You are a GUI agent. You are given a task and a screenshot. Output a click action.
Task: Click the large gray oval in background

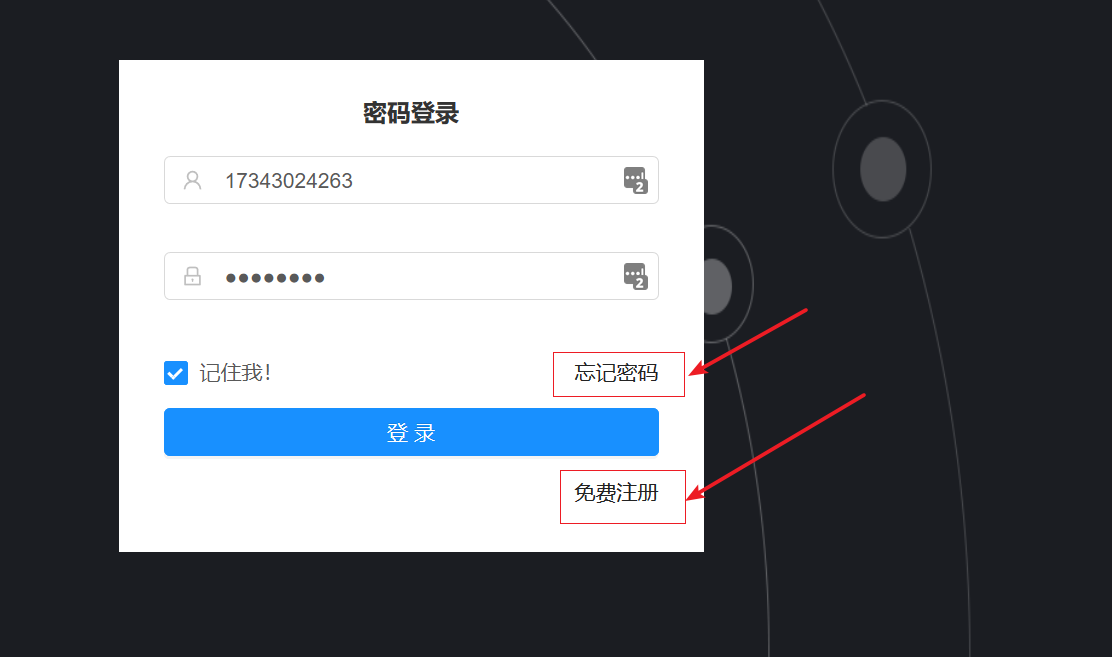[883, 169]
